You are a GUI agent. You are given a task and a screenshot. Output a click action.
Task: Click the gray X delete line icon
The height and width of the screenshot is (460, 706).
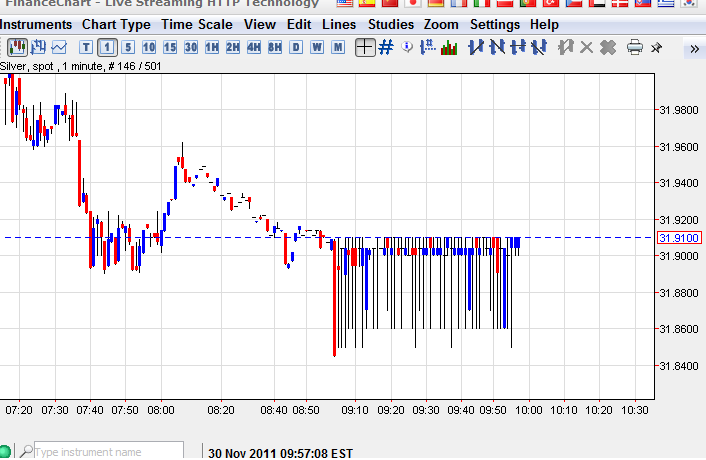pyautogui.click(x=586, y=46)
